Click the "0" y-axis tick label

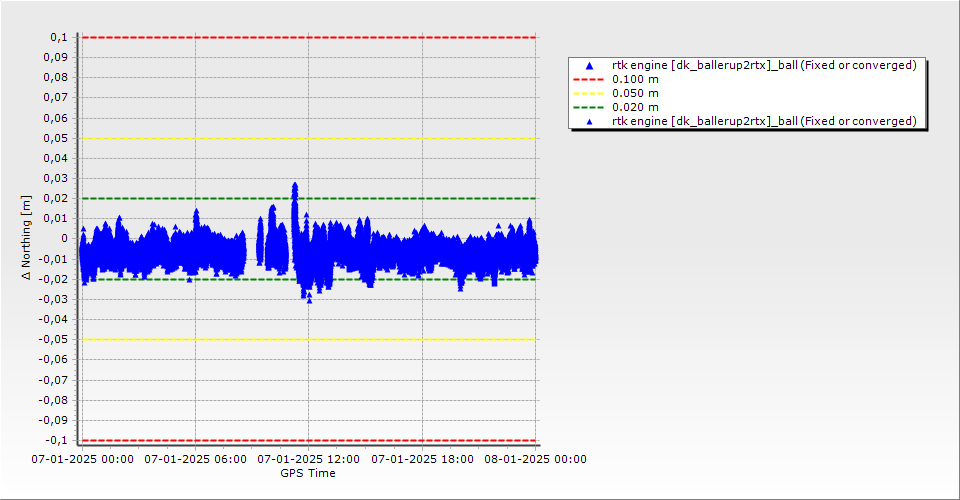point(65,239)
